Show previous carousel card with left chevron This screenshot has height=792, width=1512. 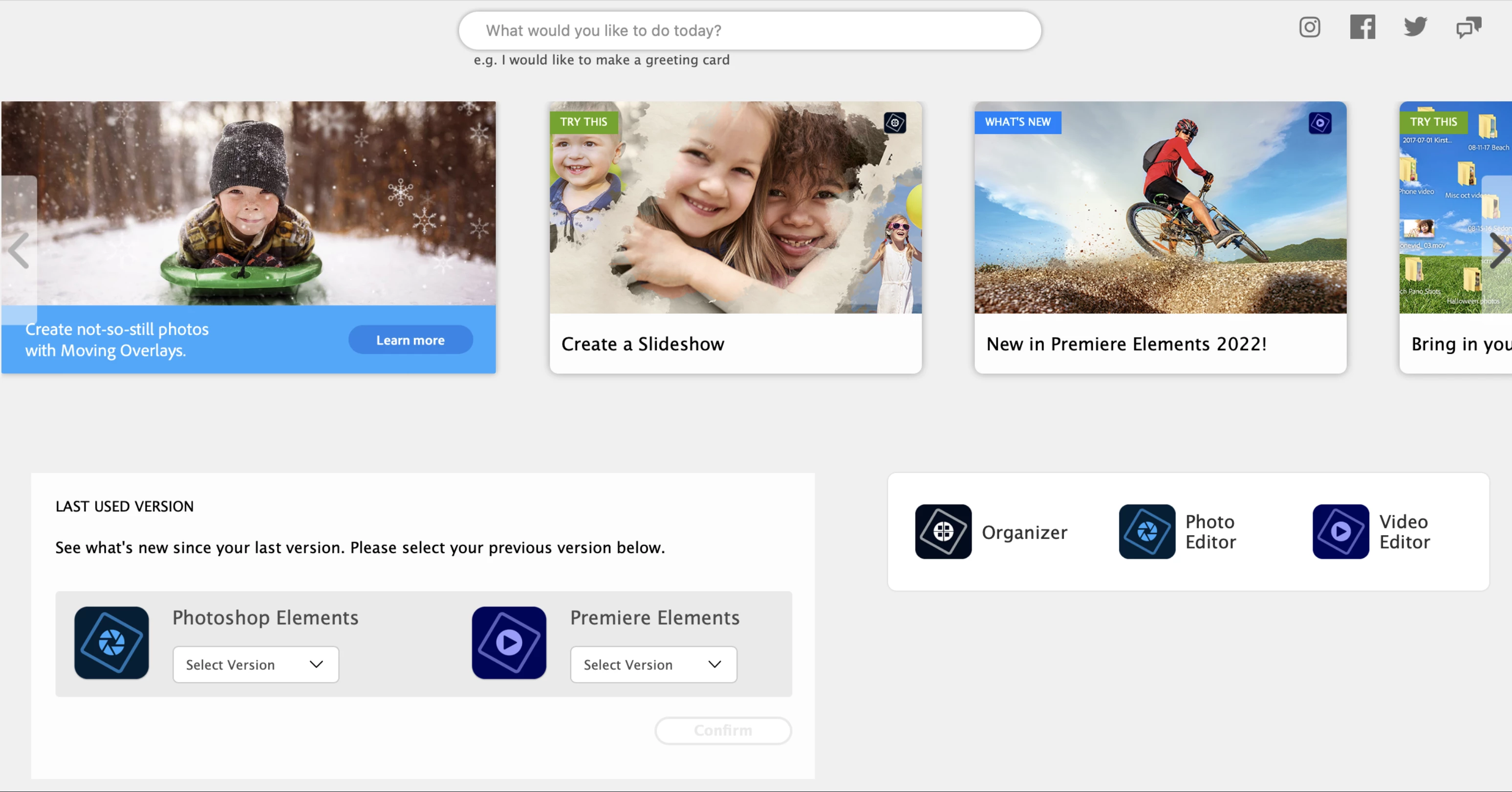coord(19,250)
